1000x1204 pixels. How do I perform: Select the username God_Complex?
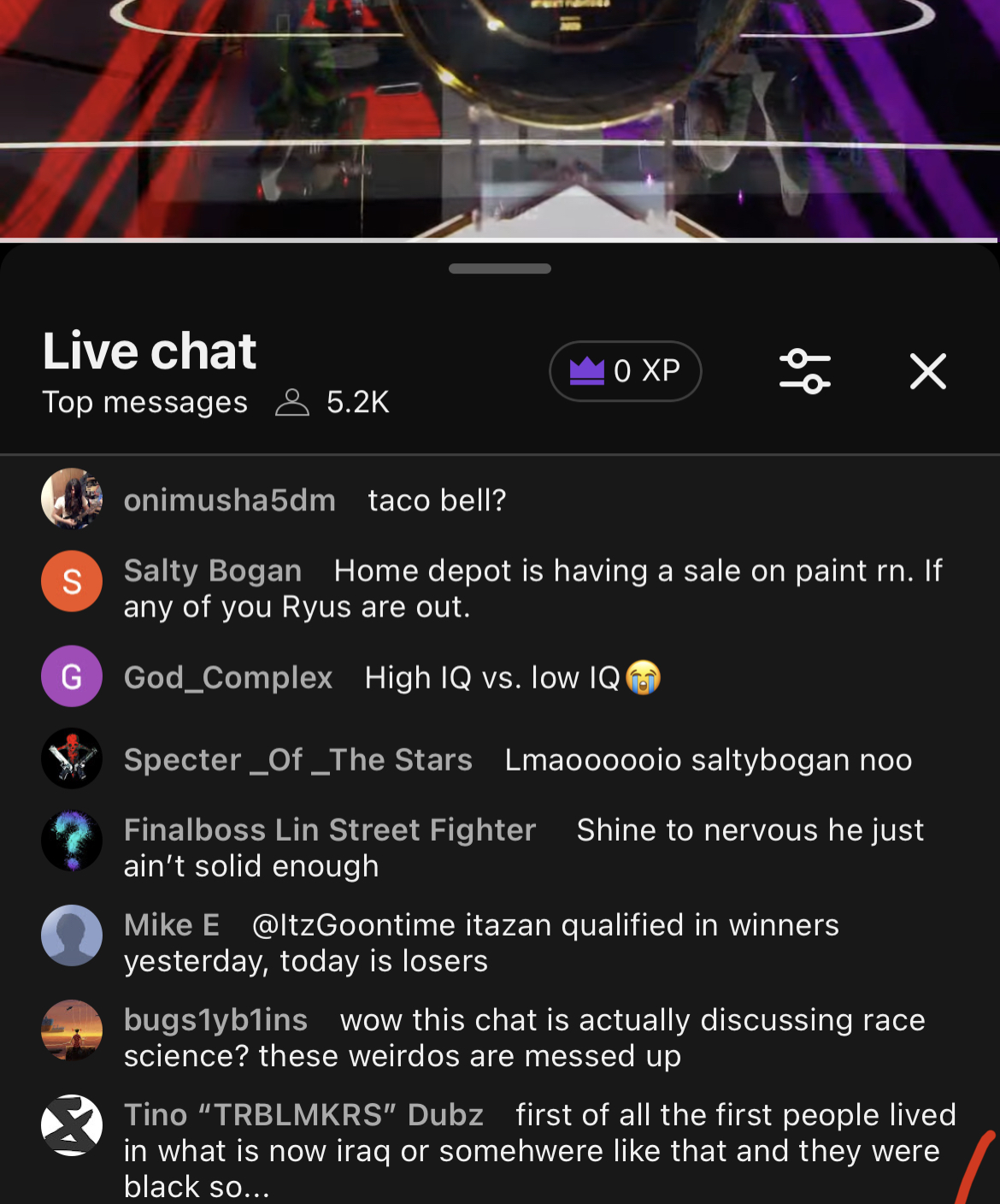(x=228, y=677)
